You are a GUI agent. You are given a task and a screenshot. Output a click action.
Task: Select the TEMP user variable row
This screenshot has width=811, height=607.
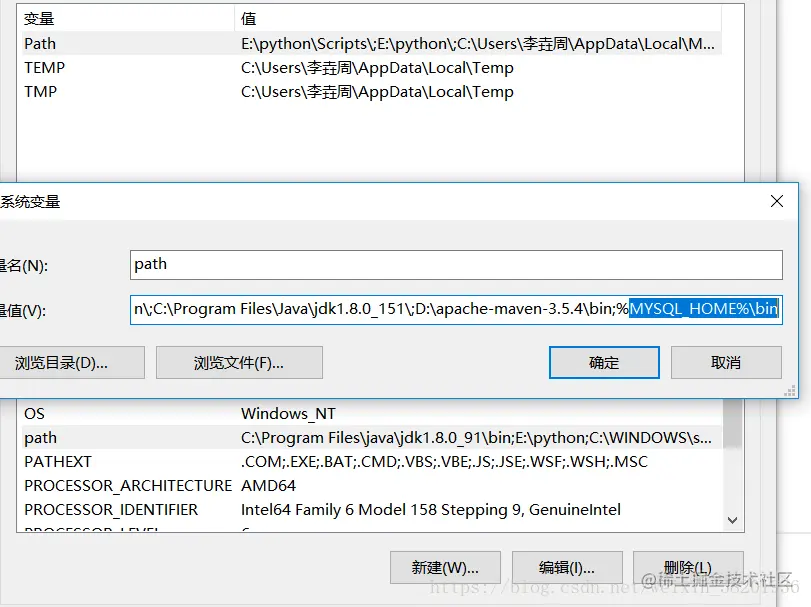(x=371, y=68)
